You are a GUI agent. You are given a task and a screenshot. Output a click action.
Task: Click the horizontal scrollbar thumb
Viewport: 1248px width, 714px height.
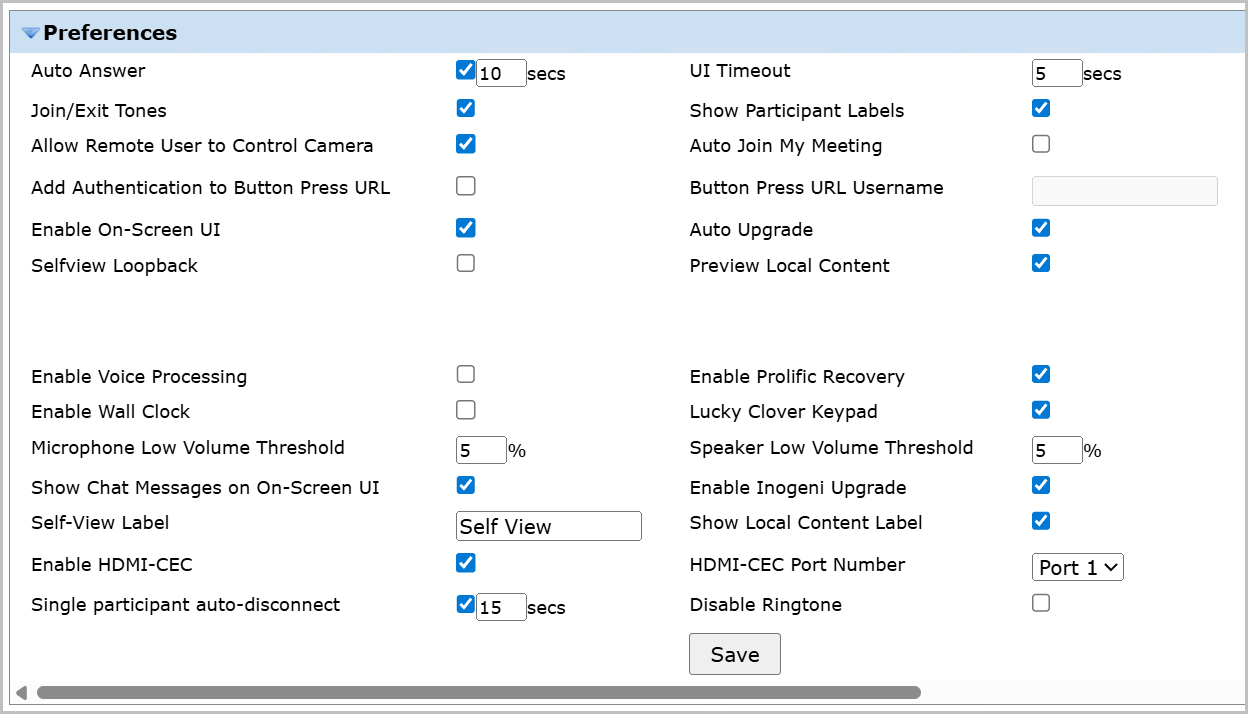478,692
